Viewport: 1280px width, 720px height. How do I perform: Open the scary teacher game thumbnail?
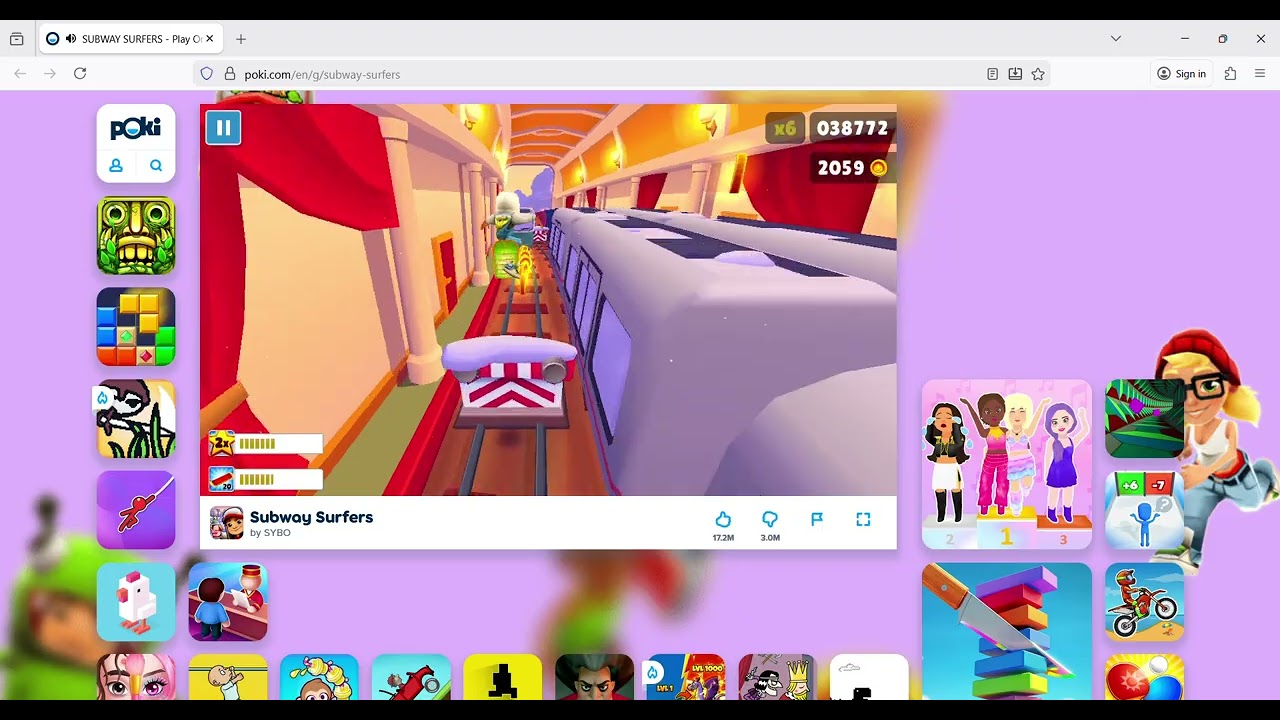595,677
